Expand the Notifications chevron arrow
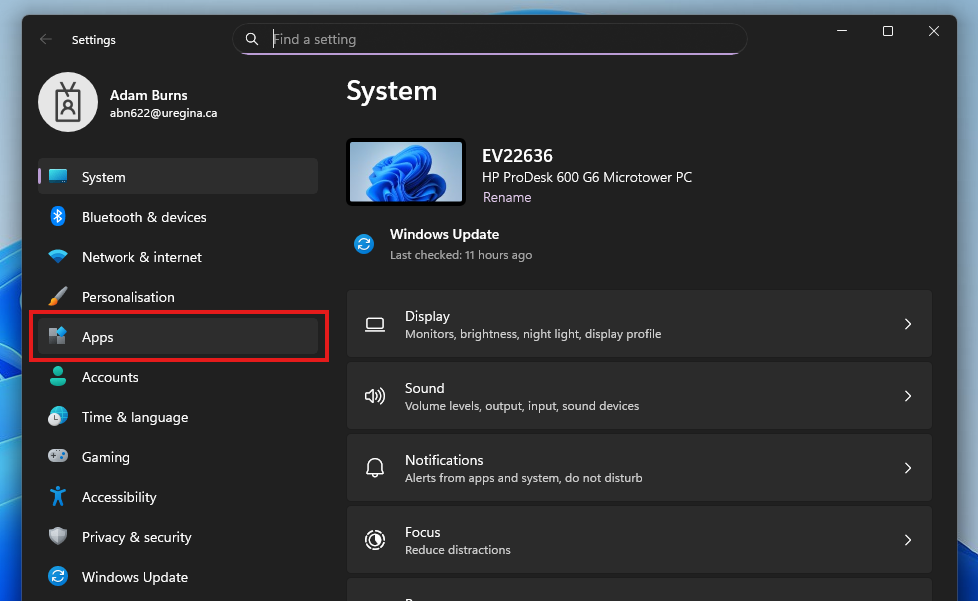 pos(908,468)
